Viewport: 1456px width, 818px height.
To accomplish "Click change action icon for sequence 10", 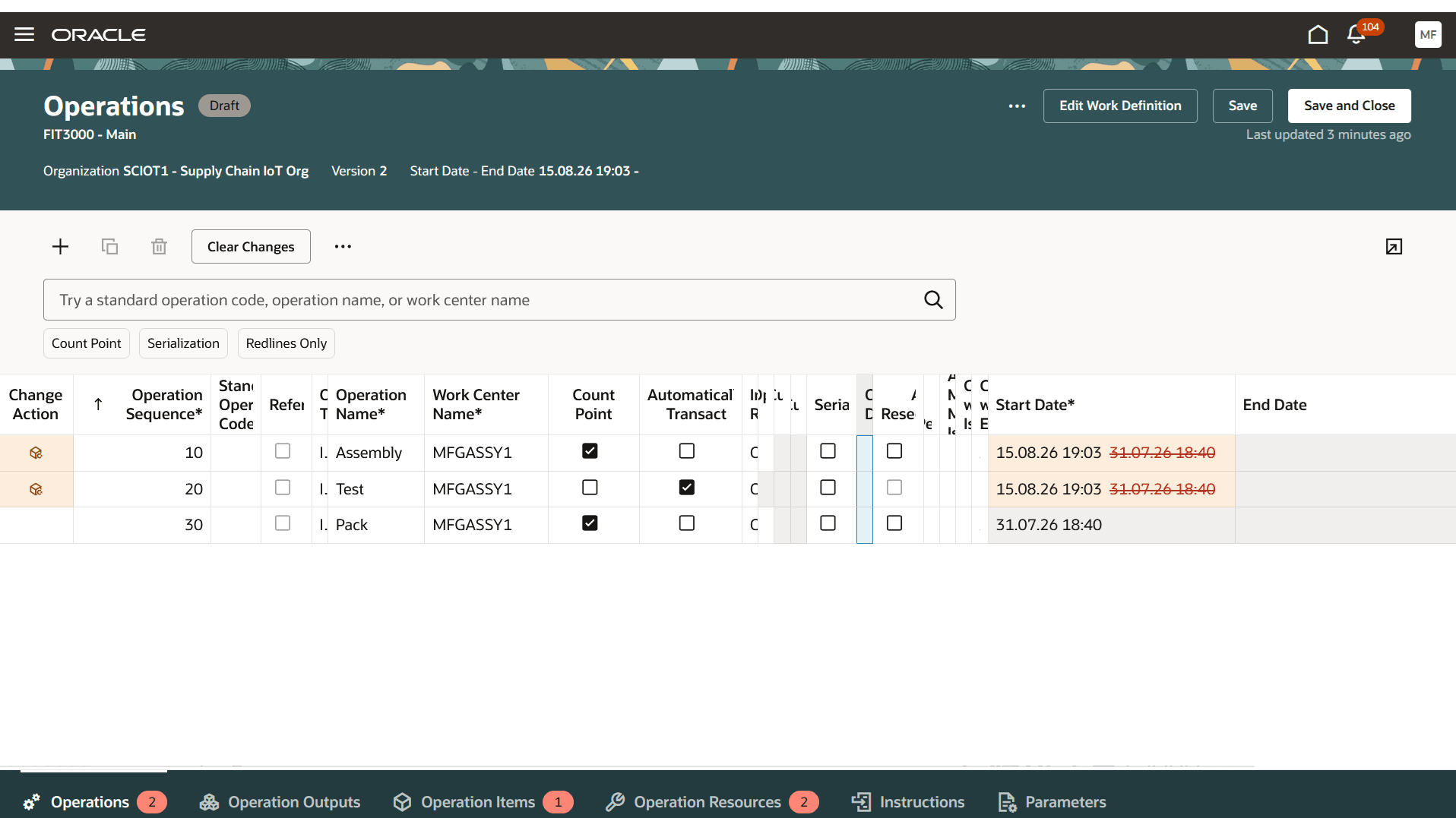I will (x=36, y=453).
